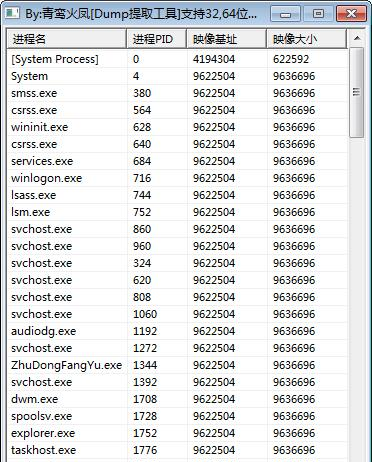Select svchost.exe with PID 960

(177, 246)
